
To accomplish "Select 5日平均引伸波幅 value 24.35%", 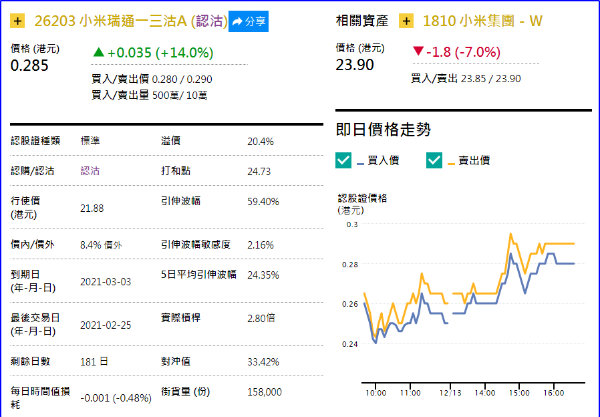I will [263, 275].
